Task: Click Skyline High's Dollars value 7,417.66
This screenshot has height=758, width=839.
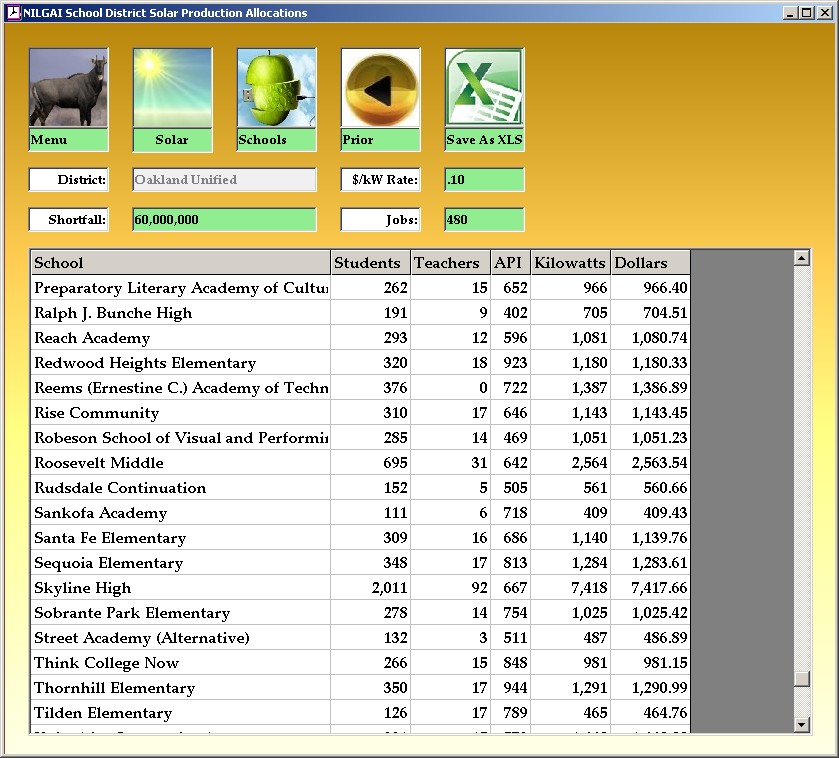Action: [x=659, y=588]
